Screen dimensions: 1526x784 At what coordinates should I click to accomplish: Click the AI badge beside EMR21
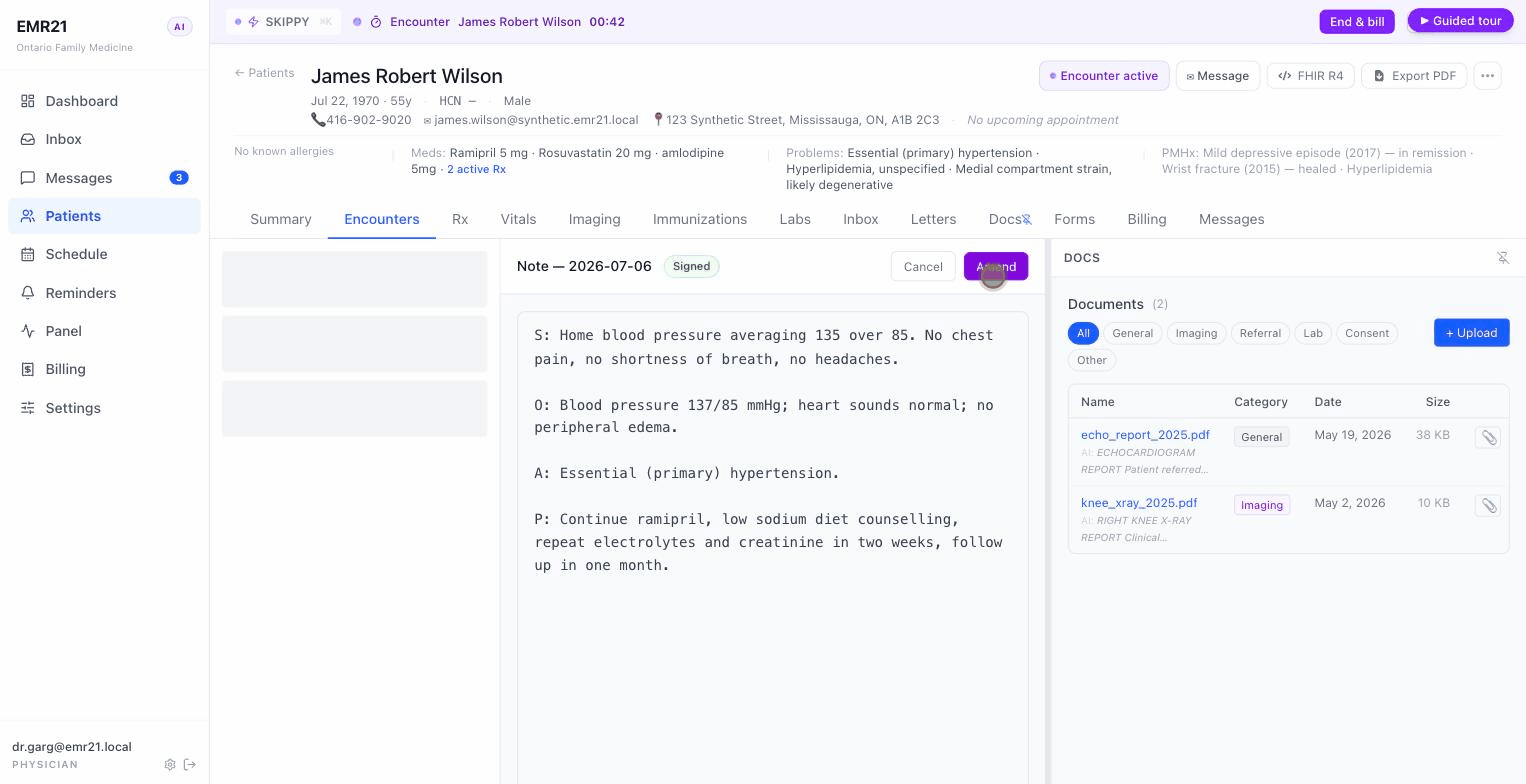click(179, 27)
